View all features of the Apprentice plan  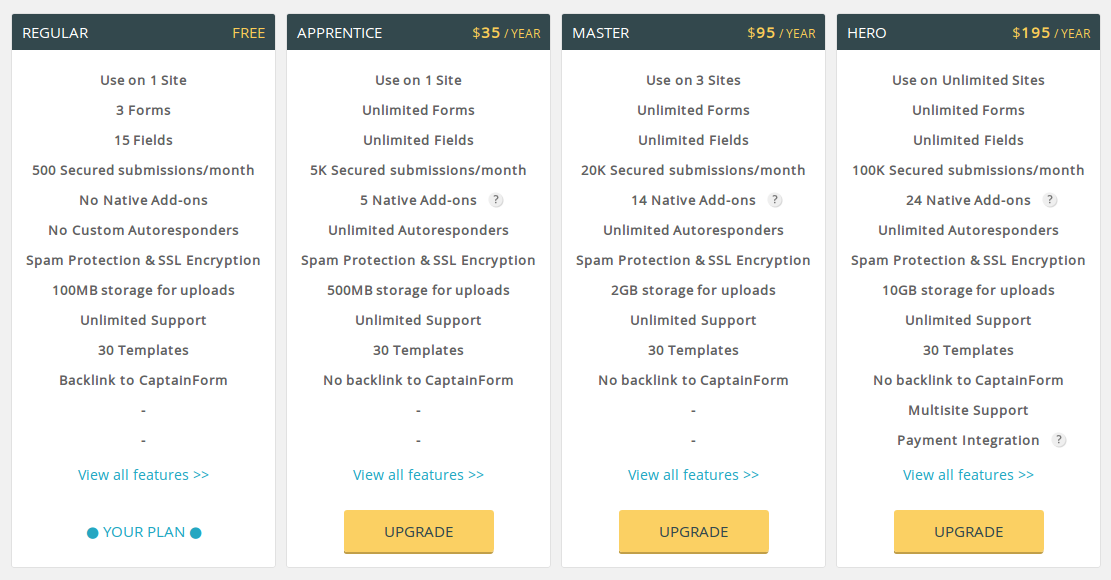[418, 474]
